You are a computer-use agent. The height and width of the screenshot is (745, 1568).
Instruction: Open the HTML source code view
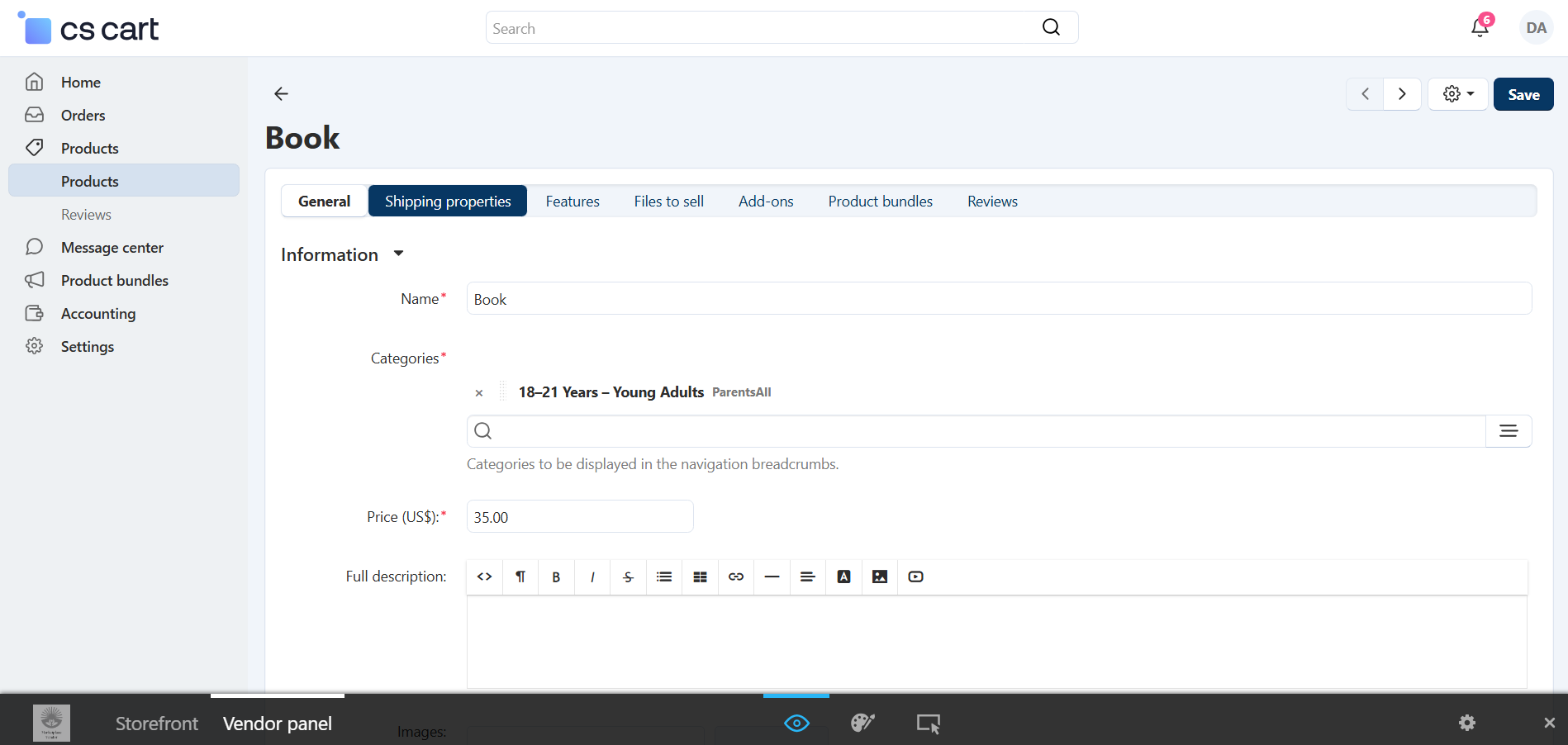point(485,577)
